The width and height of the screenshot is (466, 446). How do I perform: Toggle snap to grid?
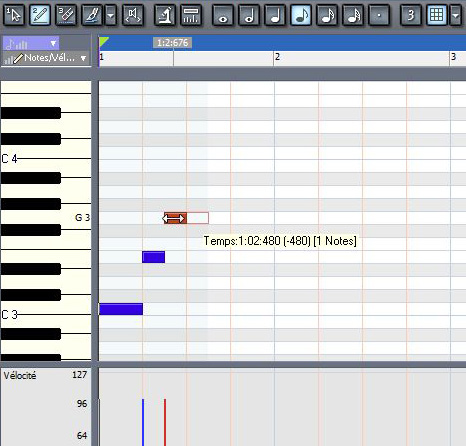click(x=437, y=15)
